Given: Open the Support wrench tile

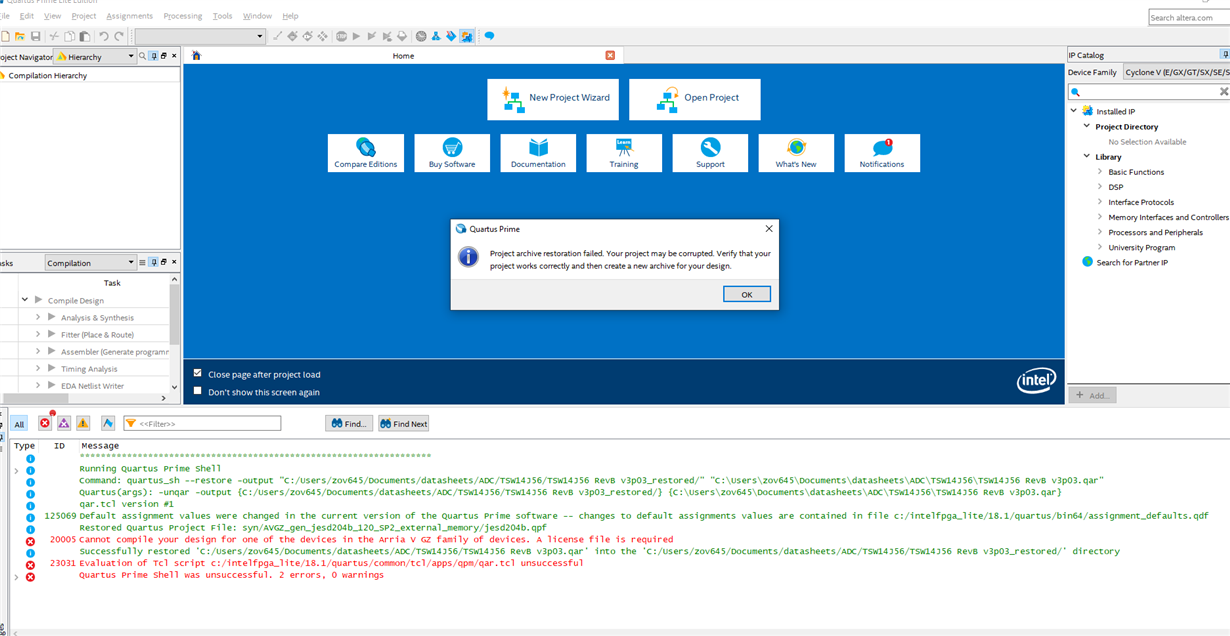Looking at the screenshot, I should click(710, 153).
